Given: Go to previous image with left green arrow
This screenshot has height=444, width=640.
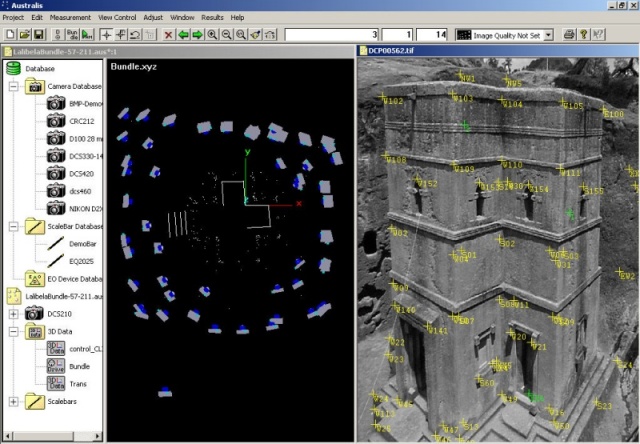Looking at the screenshot, I should [183, 34].
